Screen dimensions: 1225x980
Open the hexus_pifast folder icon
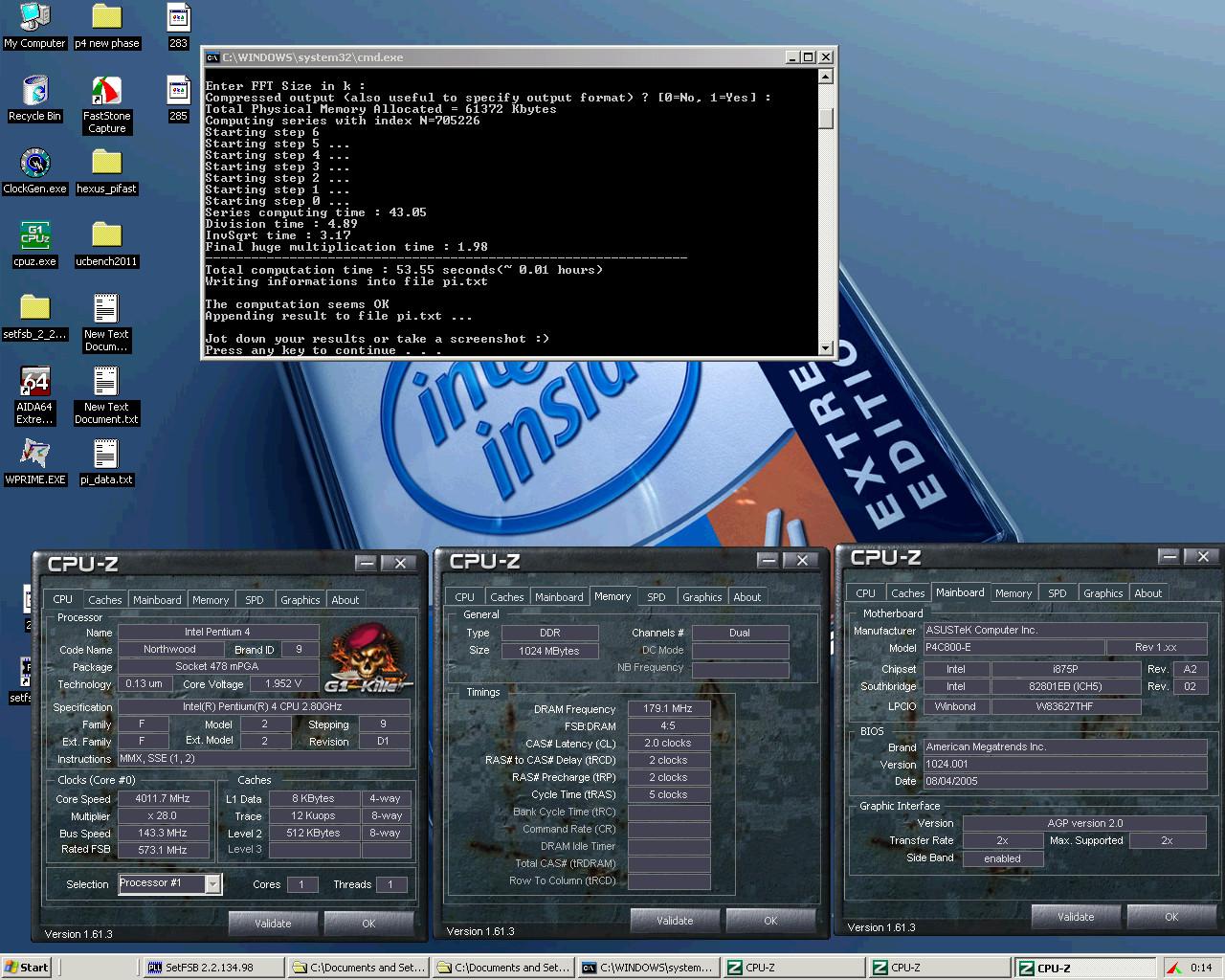click(x=107, y=171)
